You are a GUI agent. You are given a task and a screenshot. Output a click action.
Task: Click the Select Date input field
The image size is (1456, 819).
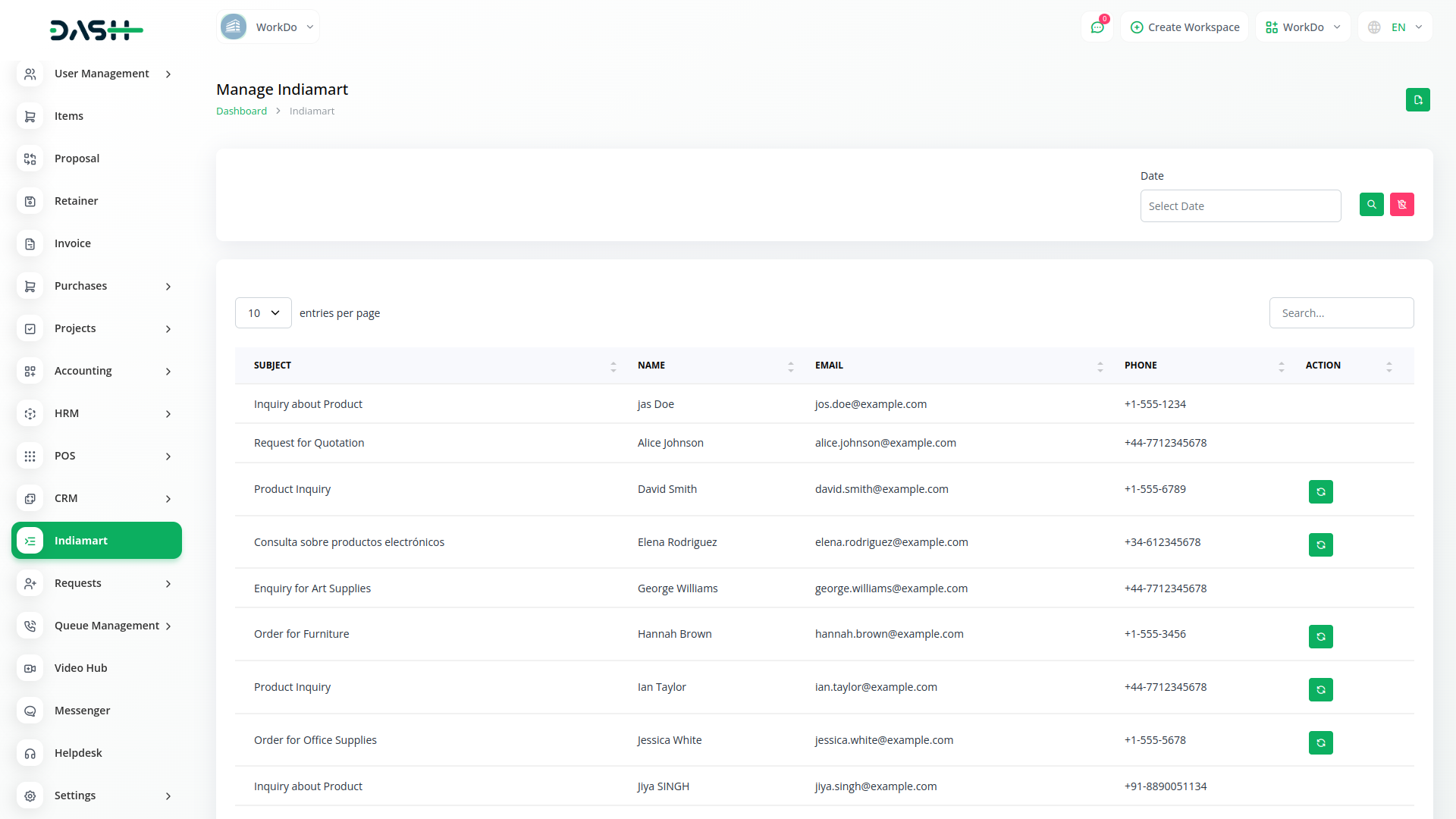coord(1240,206)
